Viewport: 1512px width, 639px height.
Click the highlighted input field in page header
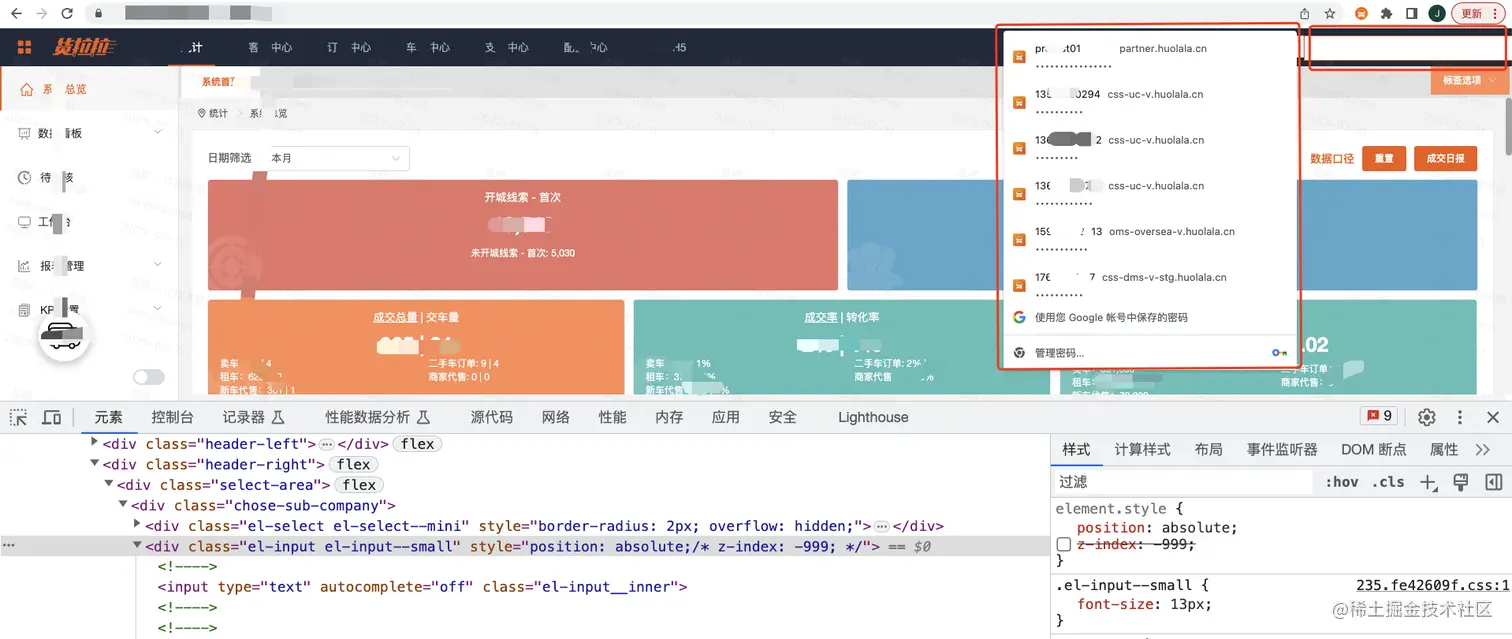pyautogui.click(x=1408, y=47)
